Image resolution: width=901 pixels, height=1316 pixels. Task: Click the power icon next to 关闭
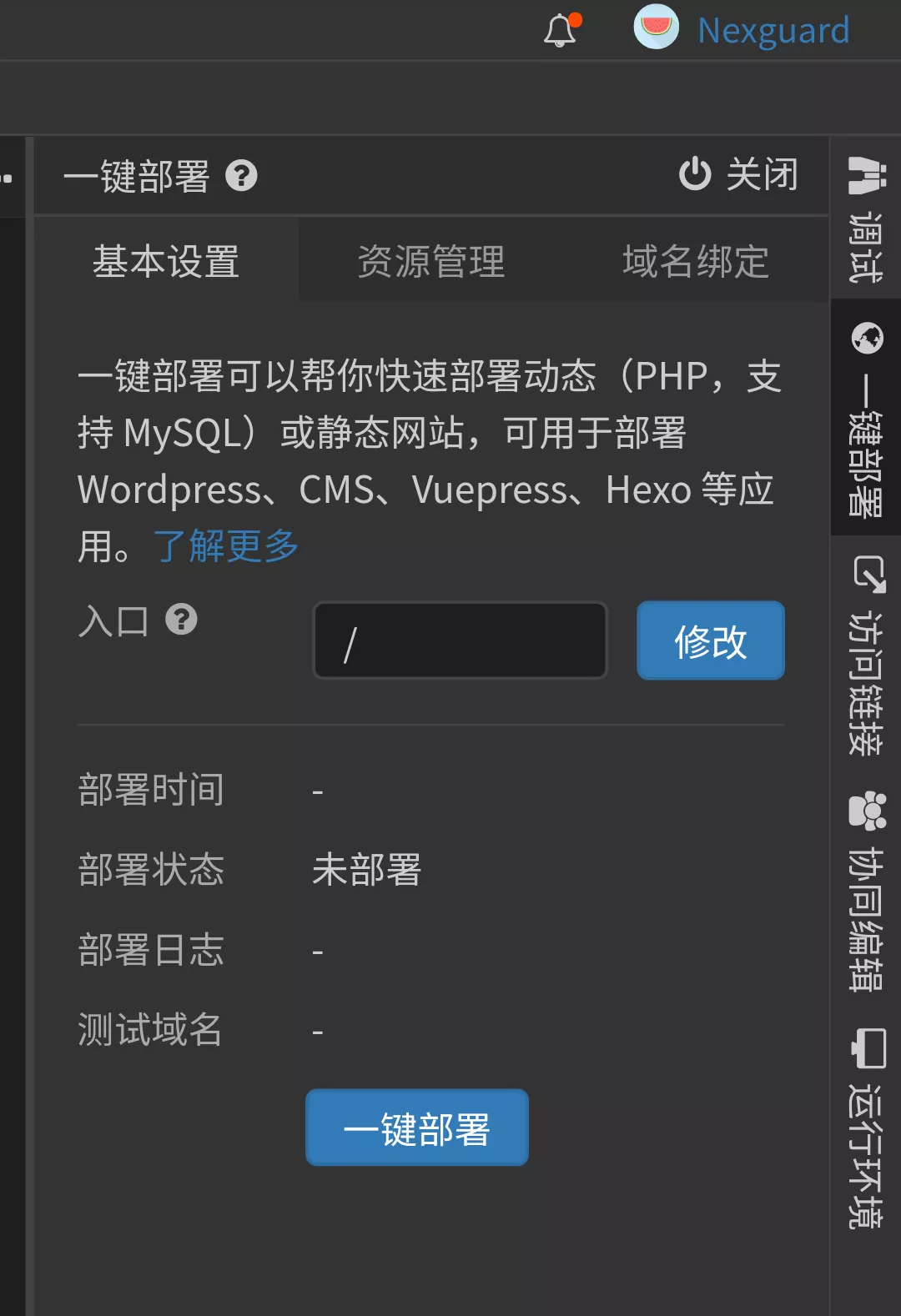(695, 174)
